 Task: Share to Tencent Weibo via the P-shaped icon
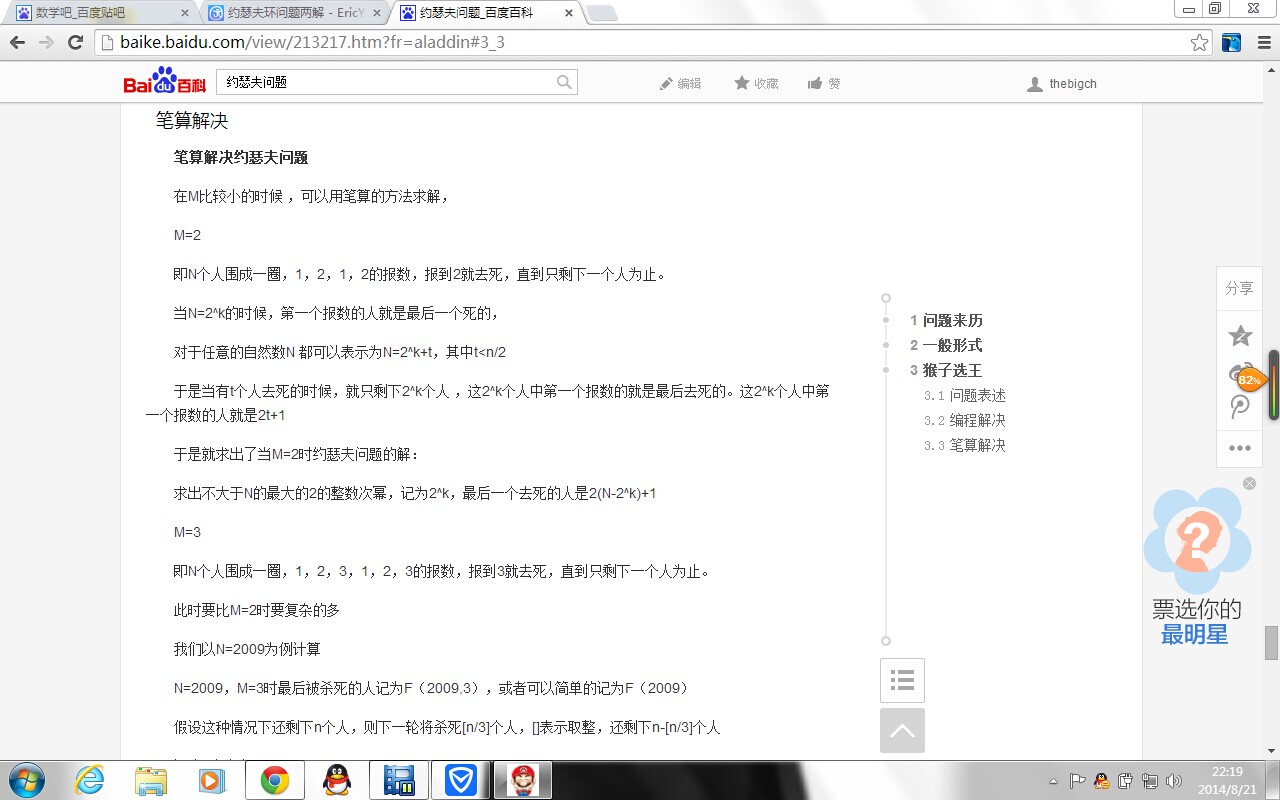(x=1240, y=407)
